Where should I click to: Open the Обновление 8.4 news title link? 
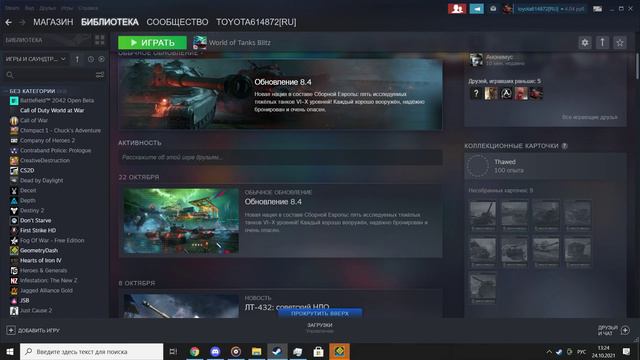[x=273, y=202]
